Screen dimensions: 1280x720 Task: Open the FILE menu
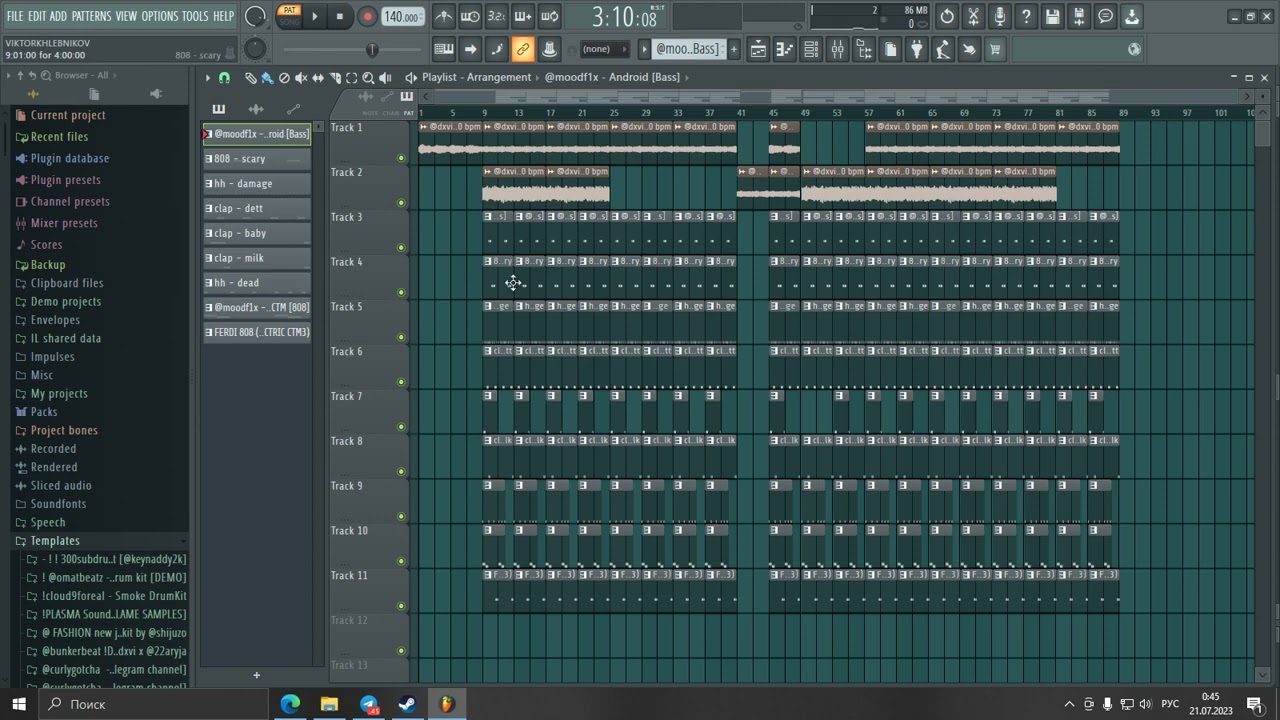(15, 16)
